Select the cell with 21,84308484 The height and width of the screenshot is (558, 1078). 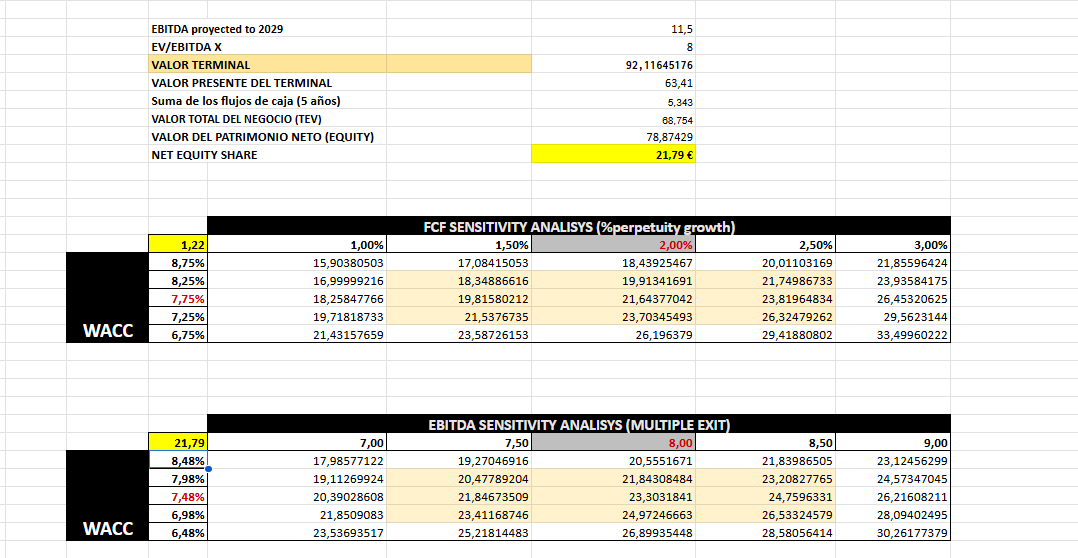pyautogui.click(x=613, y=478)
